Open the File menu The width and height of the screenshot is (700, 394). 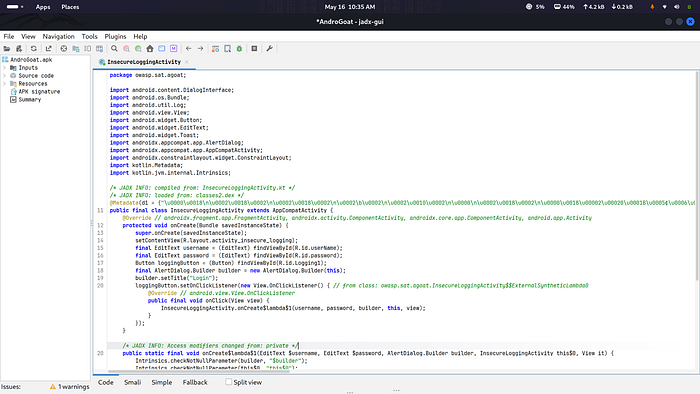pyautogui.click(x=9, y=37)
